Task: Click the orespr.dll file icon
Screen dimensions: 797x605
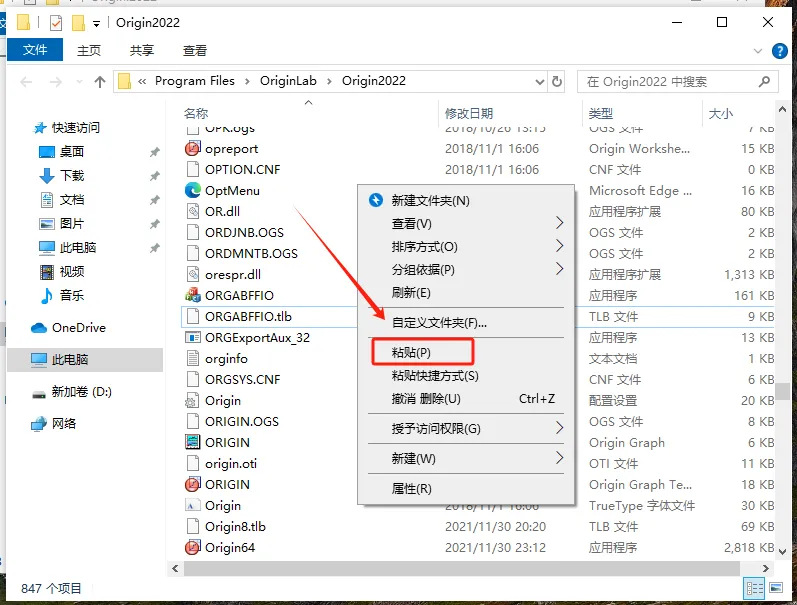Action: coord(193,275)
